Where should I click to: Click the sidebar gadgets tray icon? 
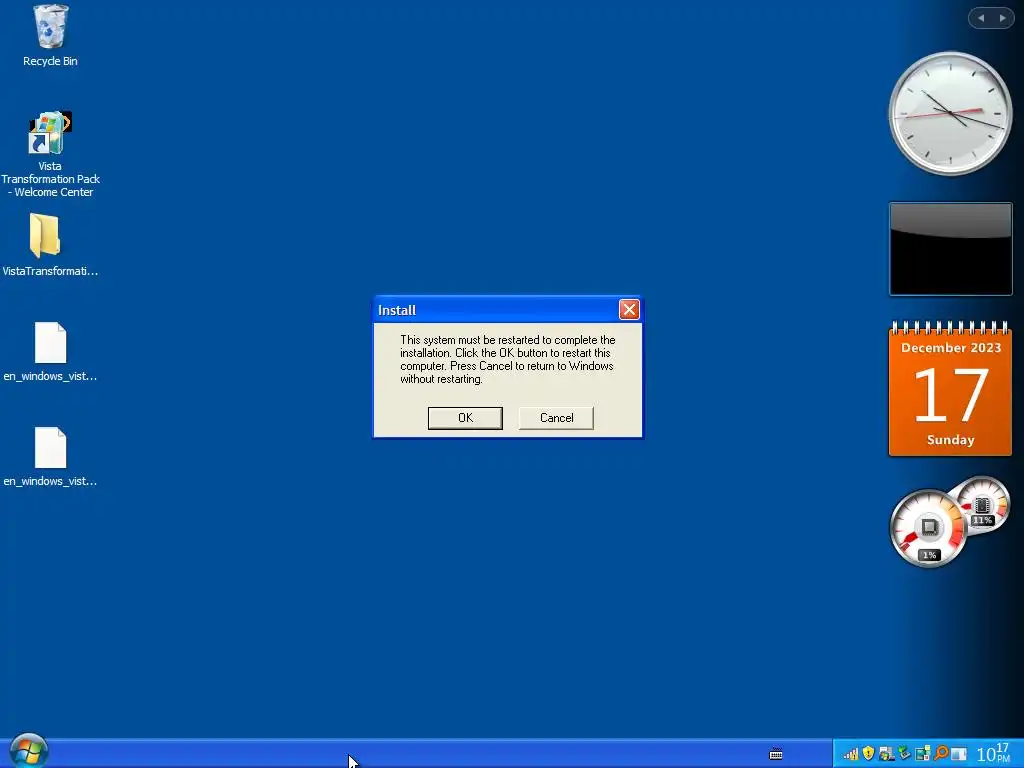(x=923, y=753)
